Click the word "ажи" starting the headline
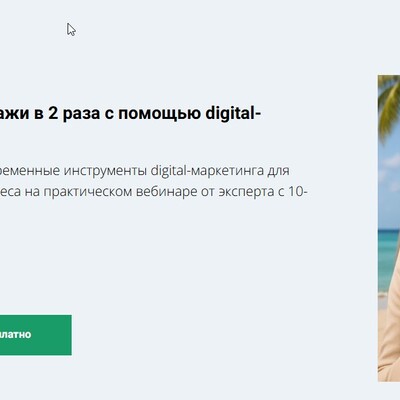Viewport: 400px width, 400px height. (16, 114)
